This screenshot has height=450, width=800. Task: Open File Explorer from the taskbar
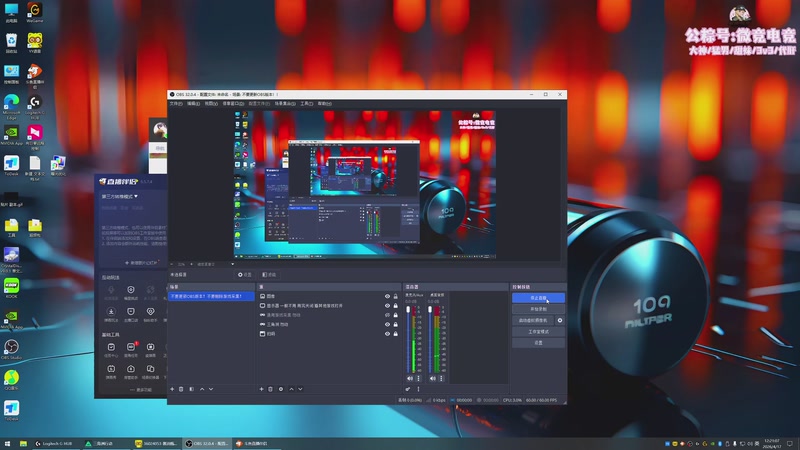pos(23,444)
